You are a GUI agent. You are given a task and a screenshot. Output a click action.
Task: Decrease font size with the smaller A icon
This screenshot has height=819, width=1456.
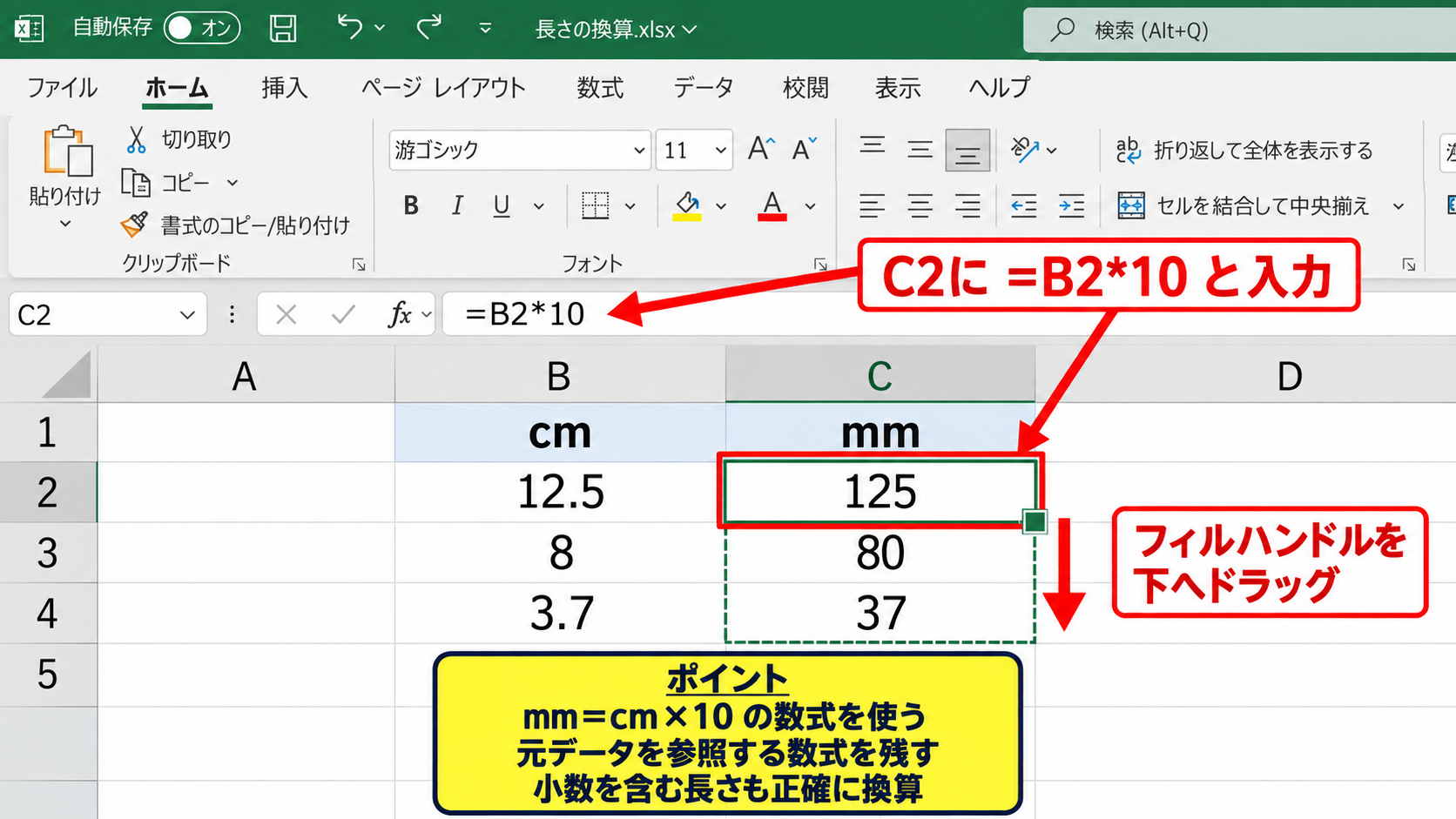[x=804, y=149]
